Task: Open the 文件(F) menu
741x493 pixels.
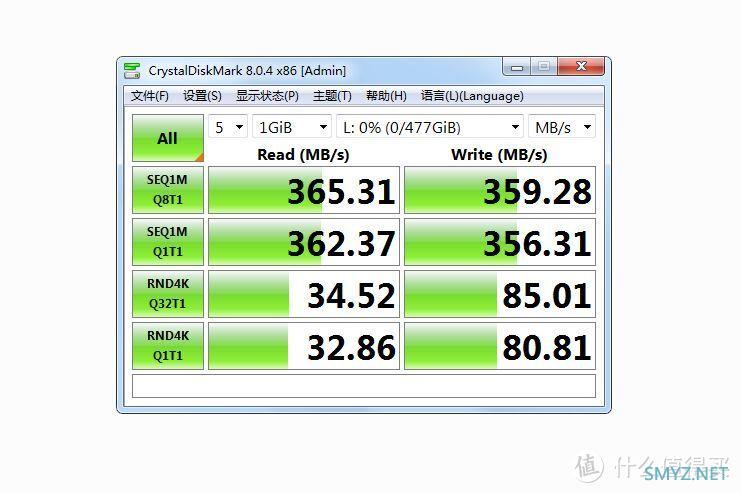Action: [x=149, y=96]
